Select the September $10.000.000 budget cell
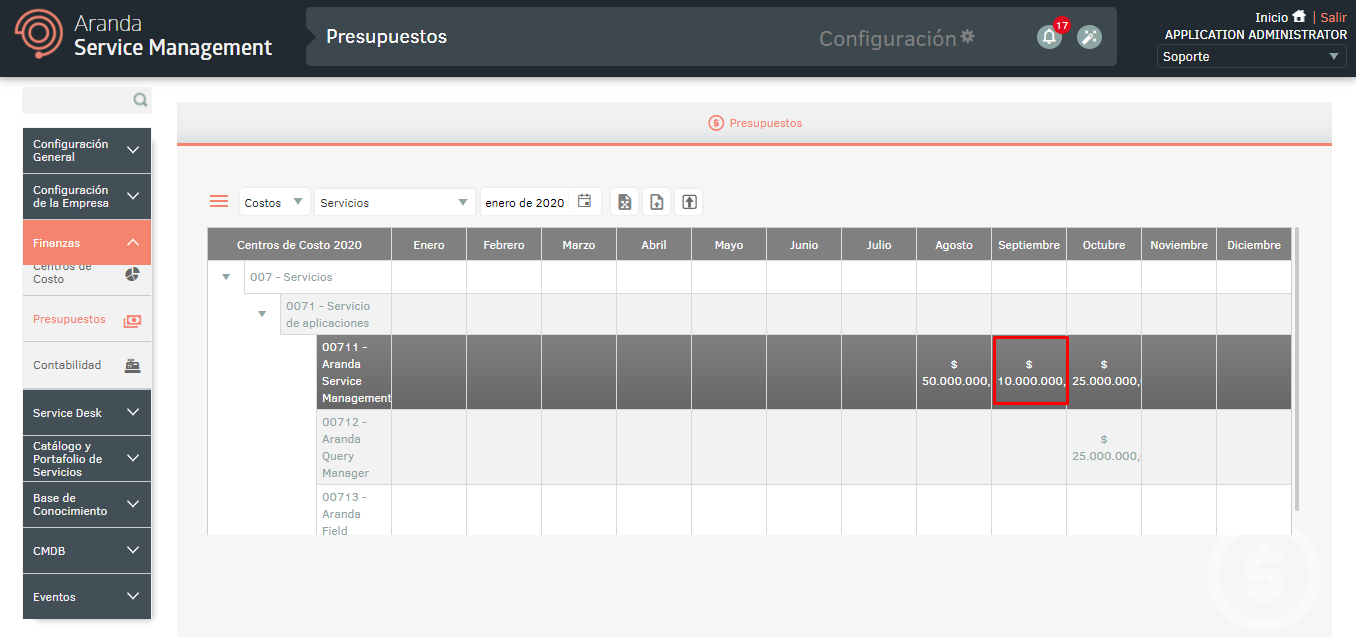Screen dimensions: 1356x637 1029,372
